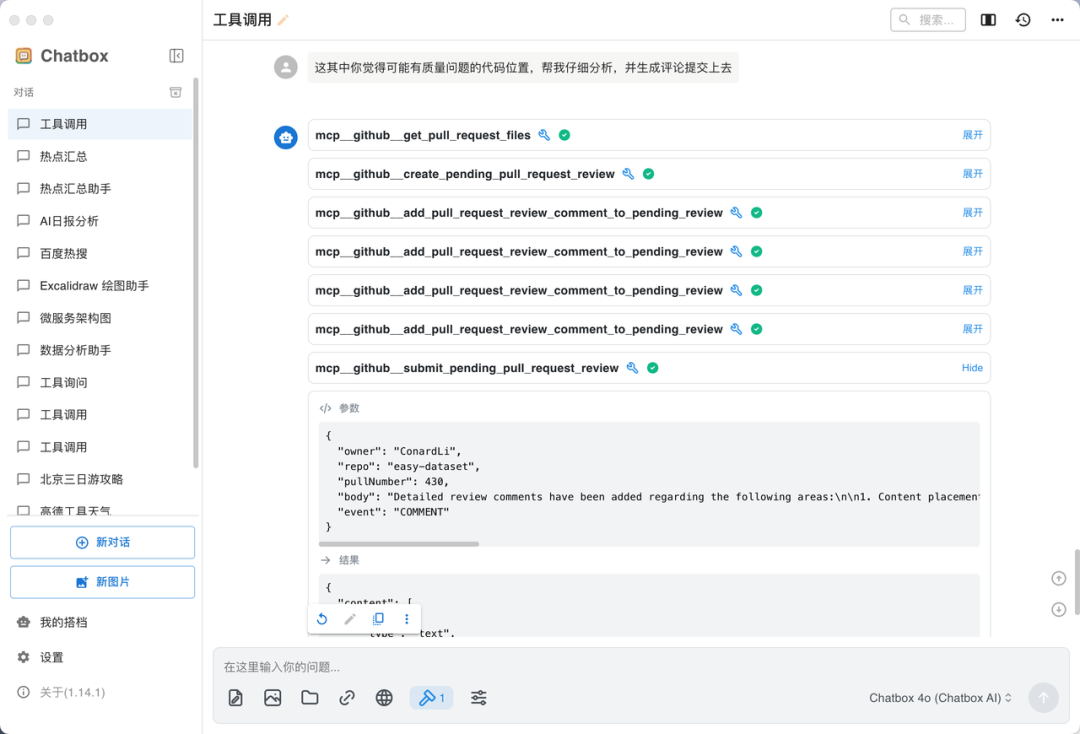Screen dimensions: 1080x734
Task: Select the Excalidraw 绘图助手 conversation
Action: (x=94, y=286)
